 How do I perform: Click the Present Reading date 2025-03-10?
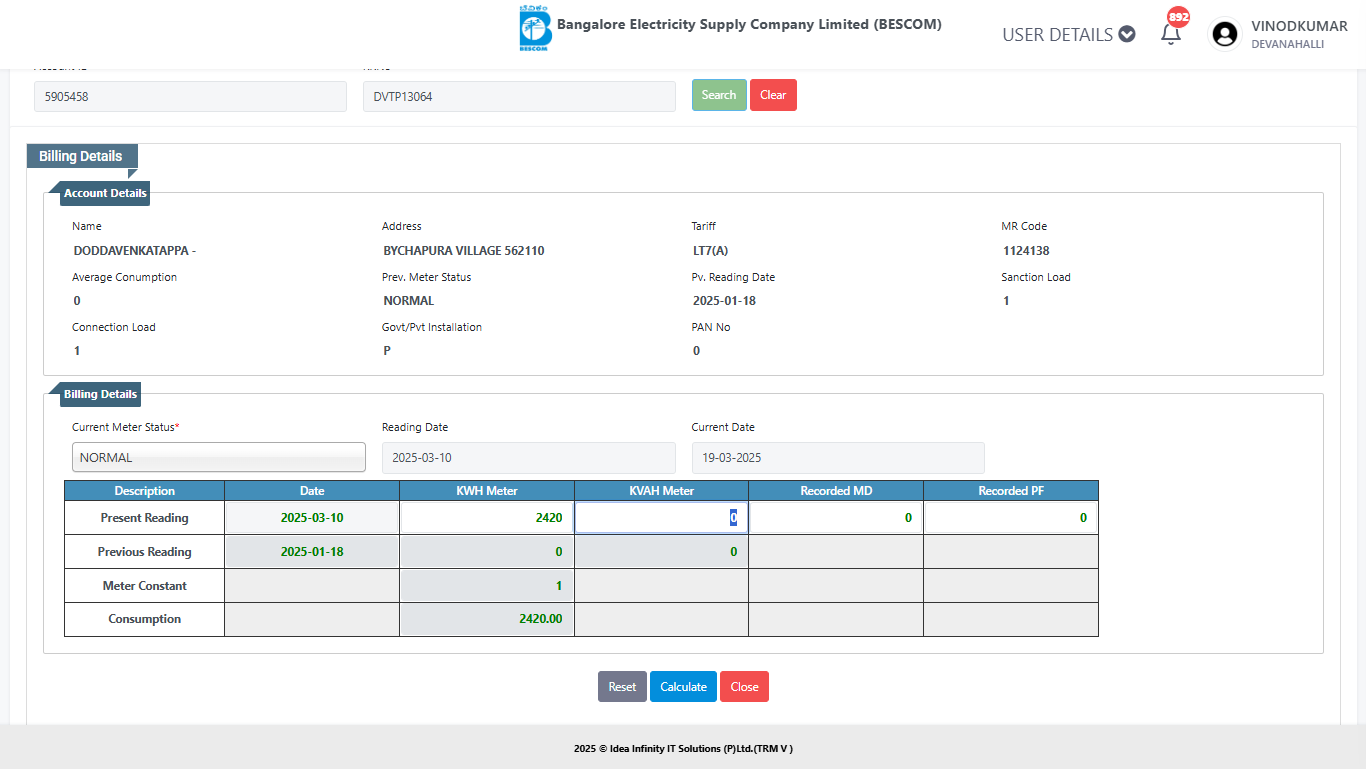coord(312,518)
